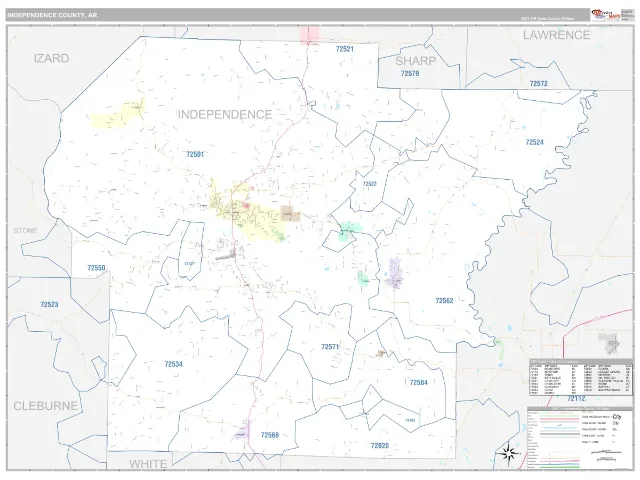
Task: Click the 'INDEPENDENCE COUNTY, AR' map title
Action: pos(52,15)
